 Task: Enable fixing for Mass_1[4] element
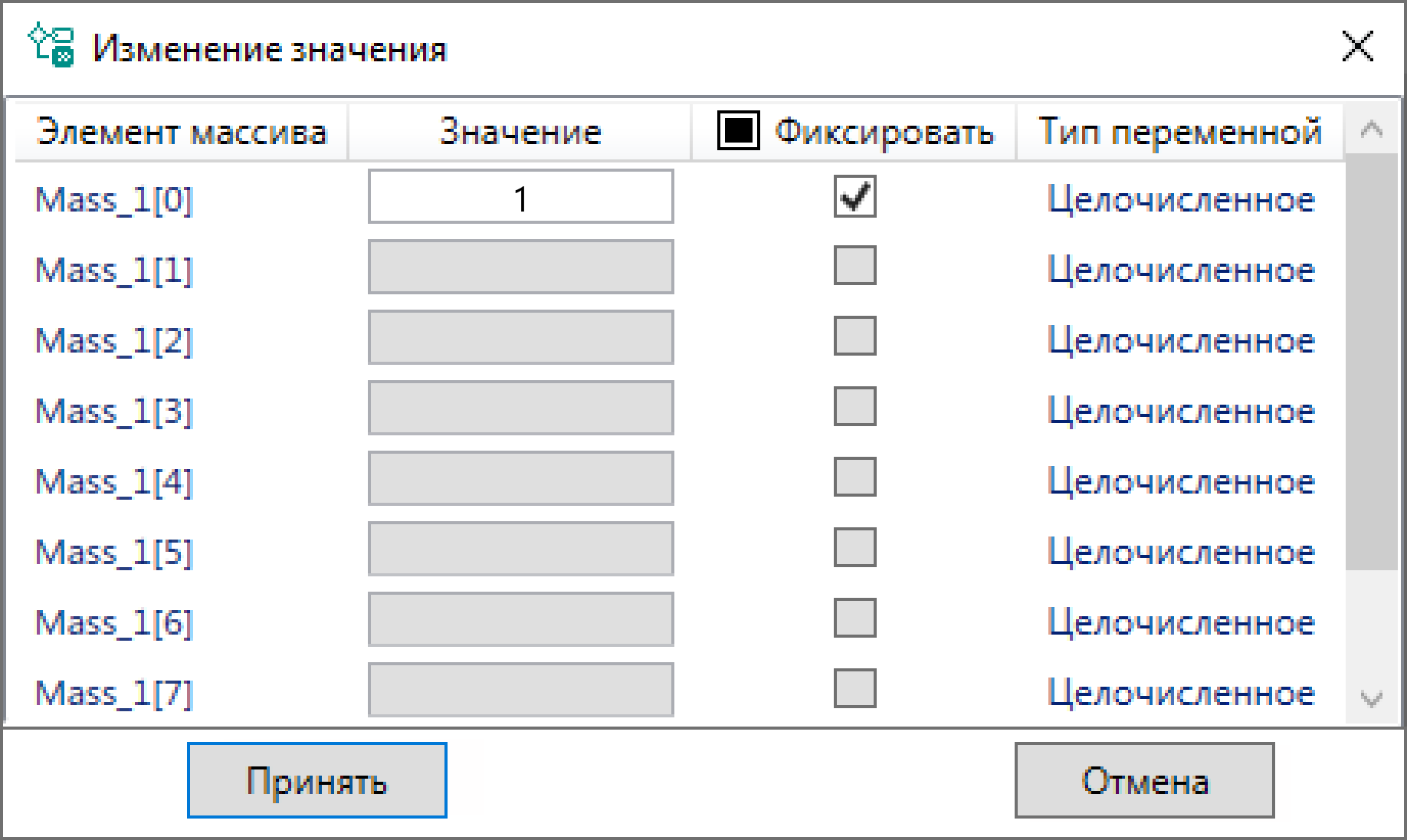coord(854,477)
